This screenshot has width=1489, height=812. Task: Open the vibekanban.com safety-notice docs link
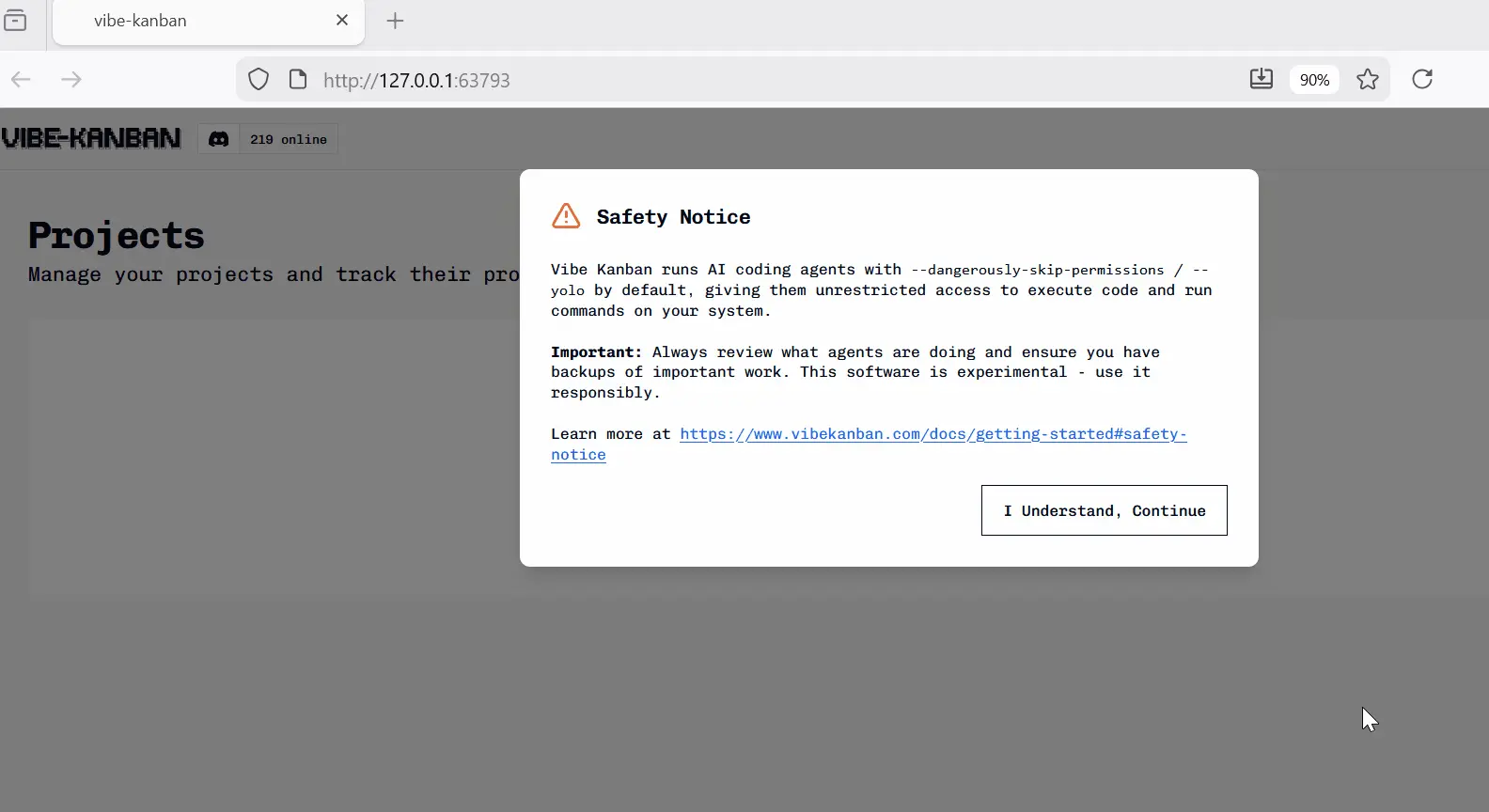tap(933, 434)
